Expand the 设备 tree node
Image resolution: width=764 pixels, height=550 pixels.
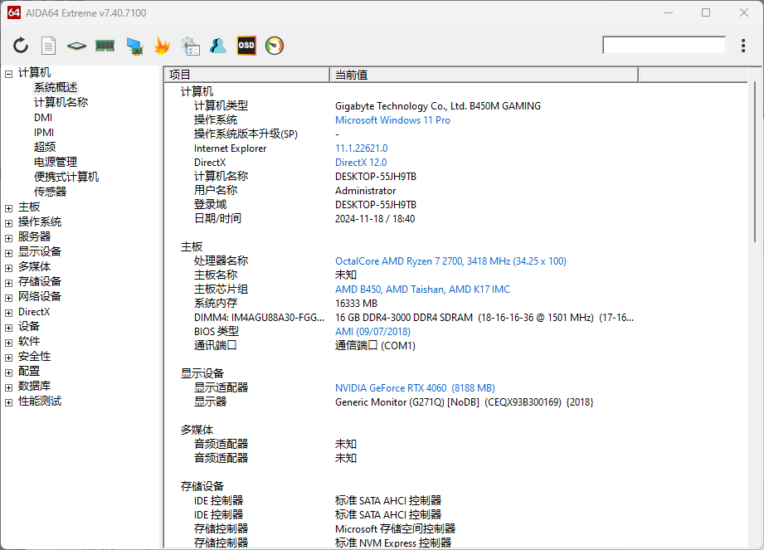9,328
